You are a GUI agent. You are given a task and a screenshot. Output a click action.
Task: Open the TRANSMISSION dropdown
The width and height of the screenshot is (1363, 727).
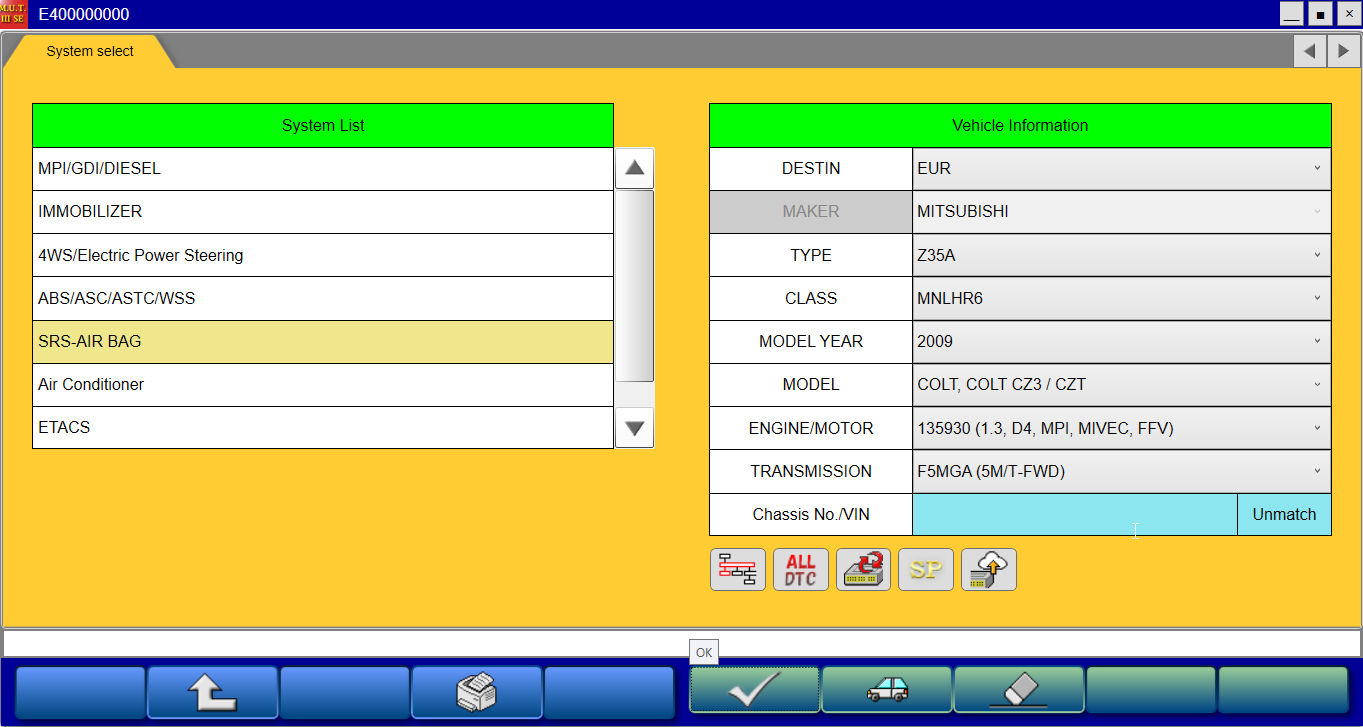[1121, 472]
